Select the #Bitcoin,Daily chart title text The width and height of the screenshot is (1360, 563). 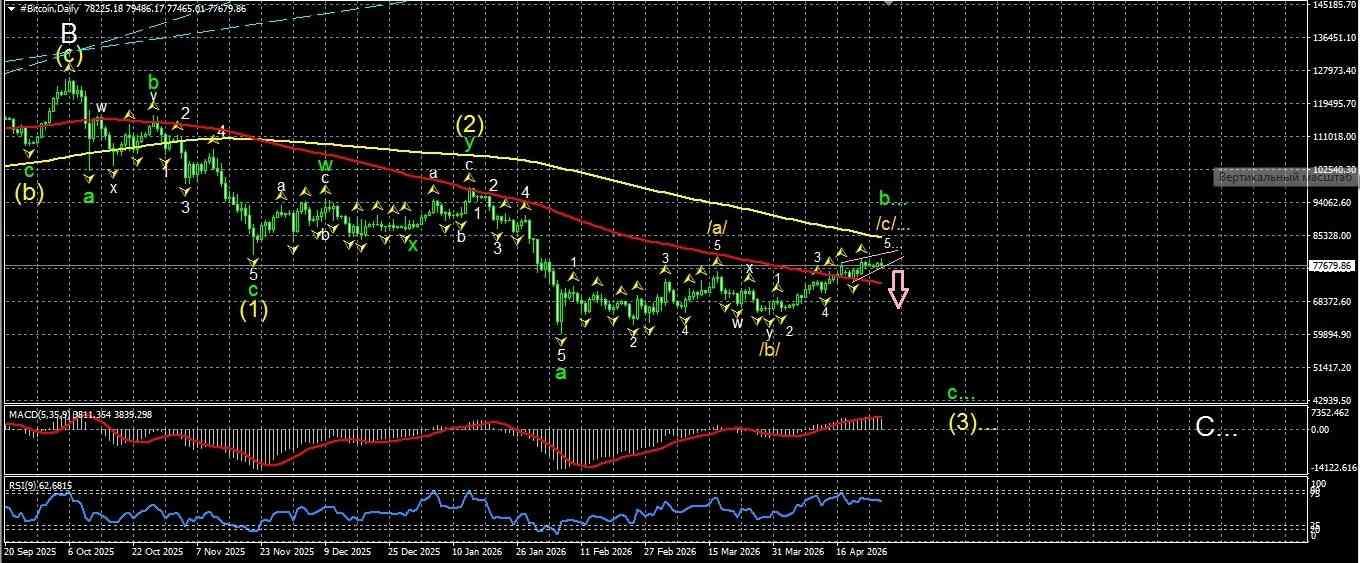coord(50,8)
